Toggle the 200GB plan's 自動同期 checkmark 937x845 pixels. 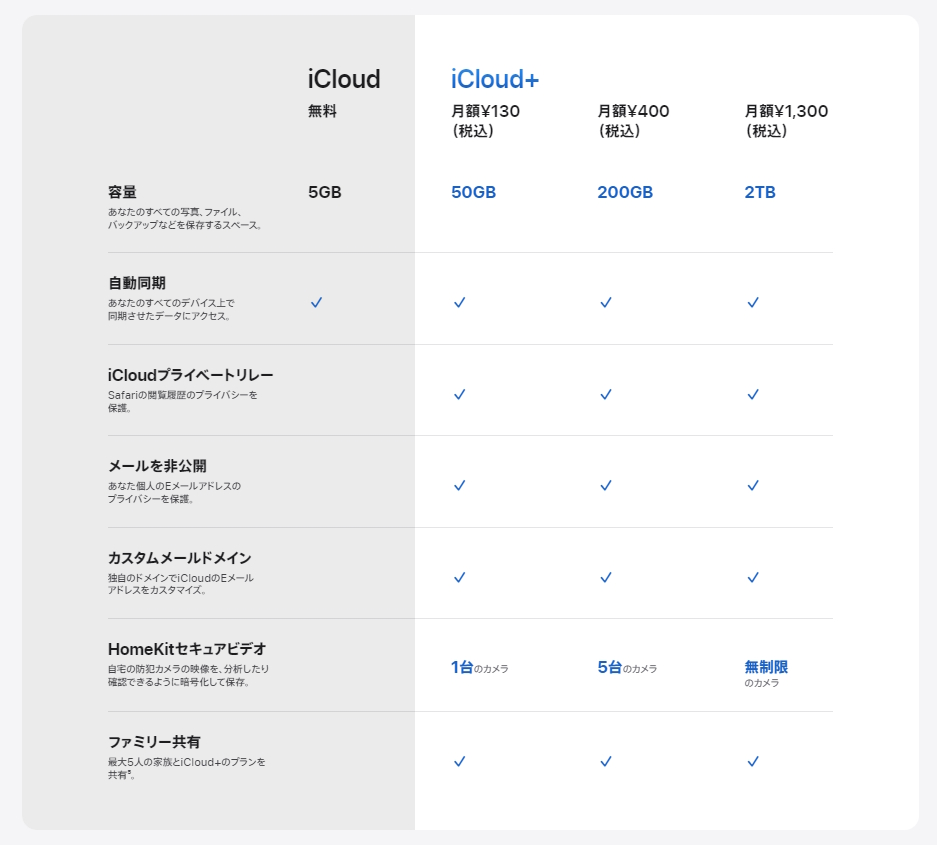pos(605,302)
